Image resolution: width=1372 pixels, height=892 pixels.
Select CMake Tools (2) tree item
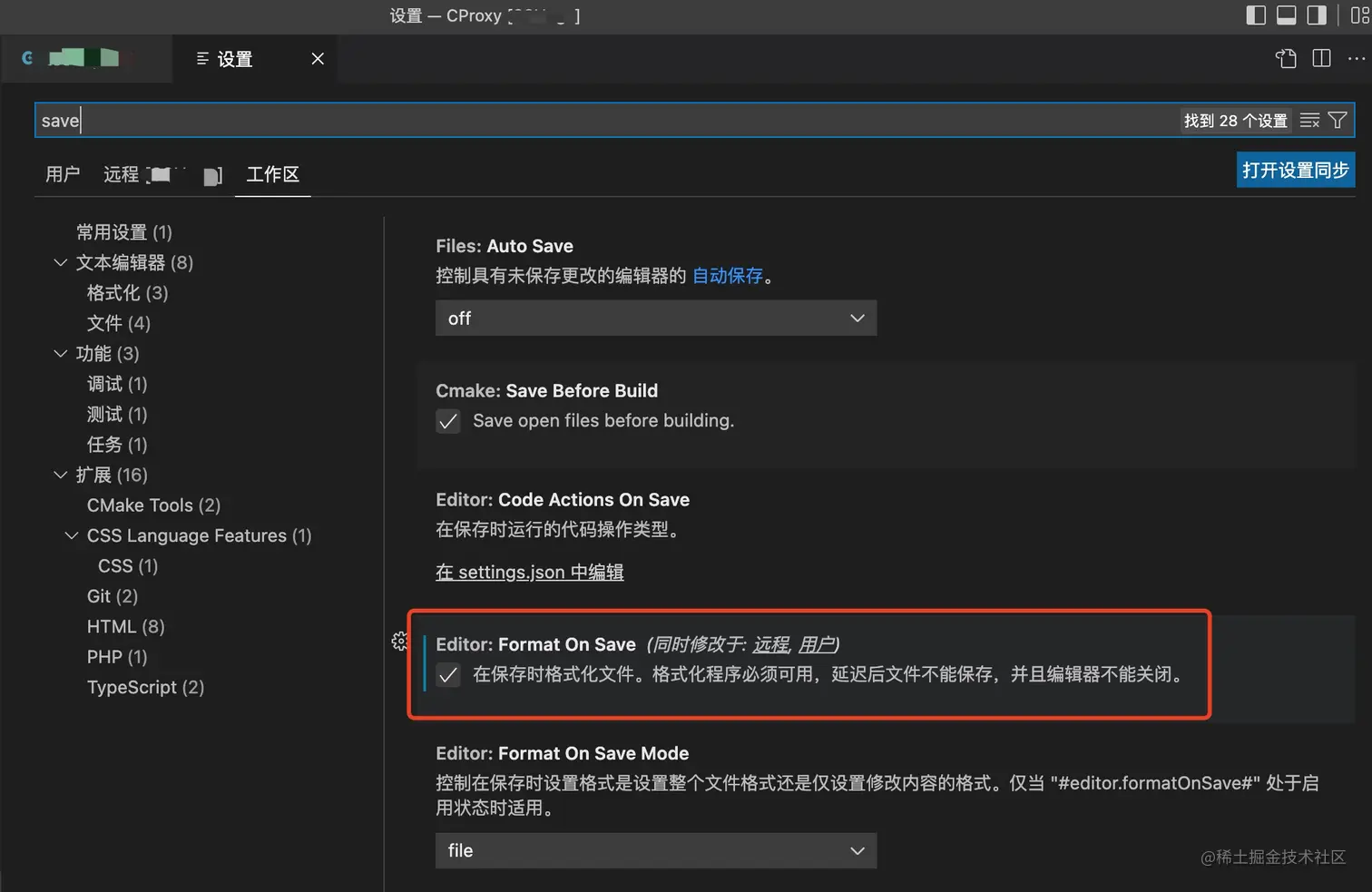click(154, 505)
